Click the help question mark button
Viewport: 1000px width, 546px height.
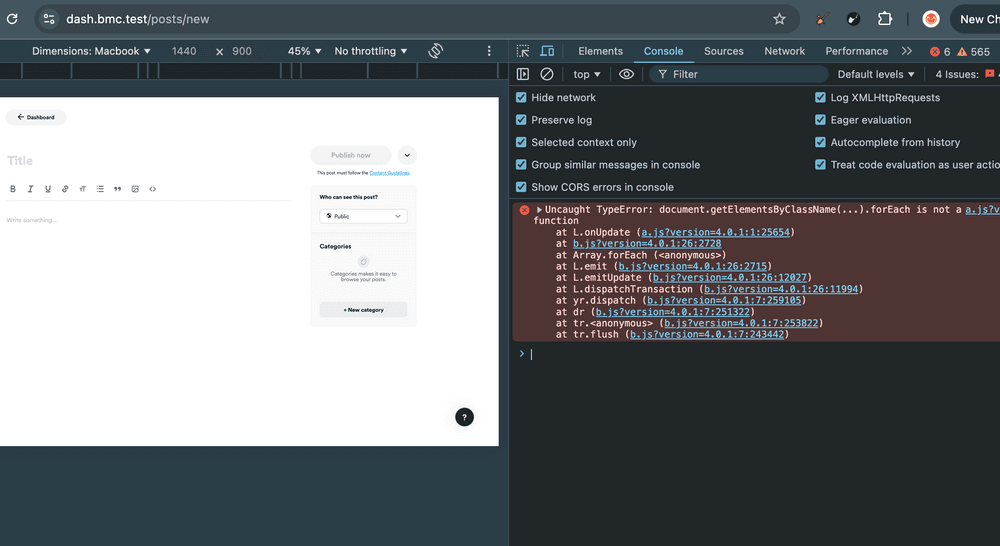click(x=464, y=417)
